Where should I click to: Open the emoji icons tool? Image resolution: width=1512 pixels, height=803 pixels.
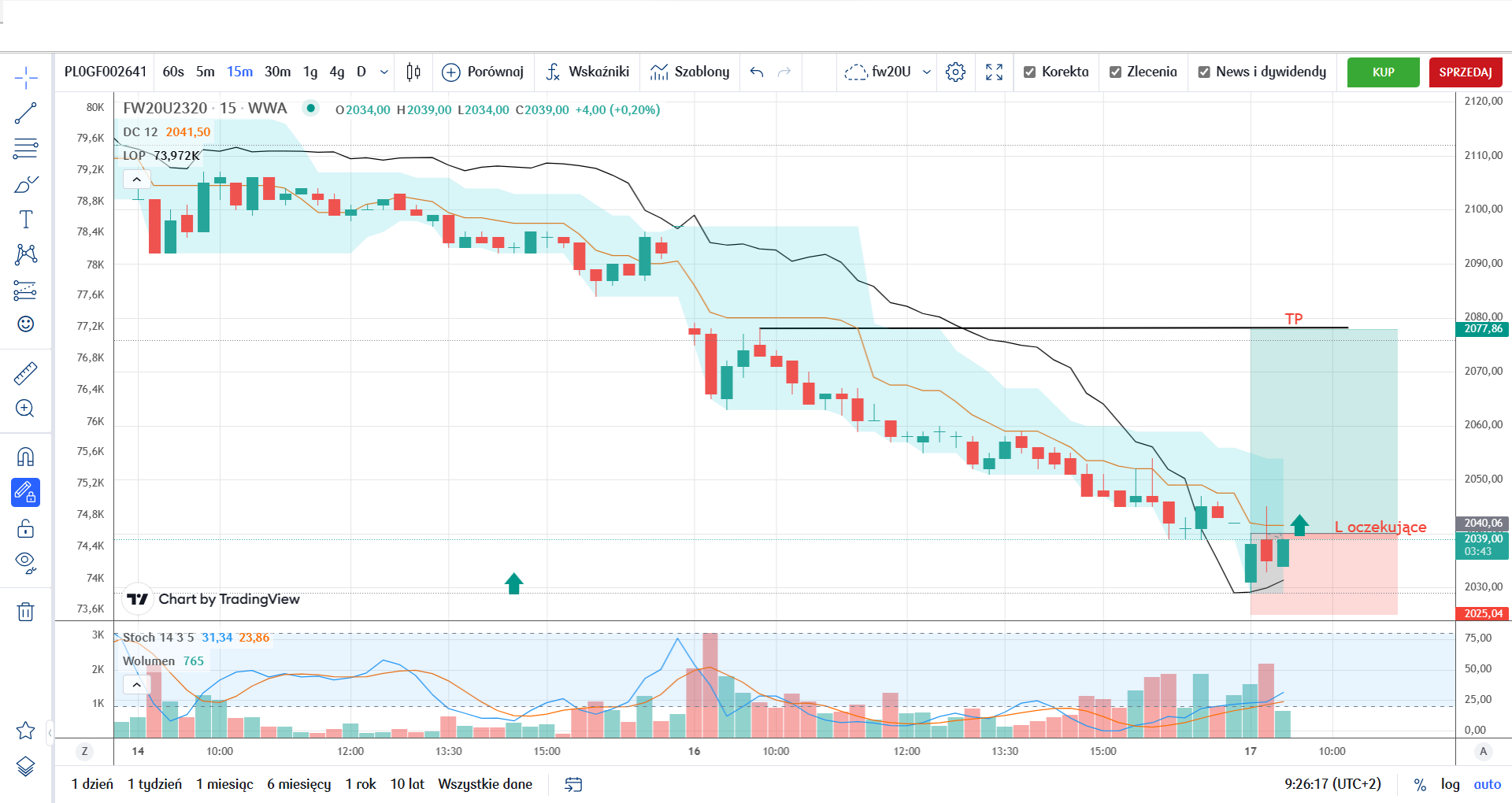[x=26, y=324]
